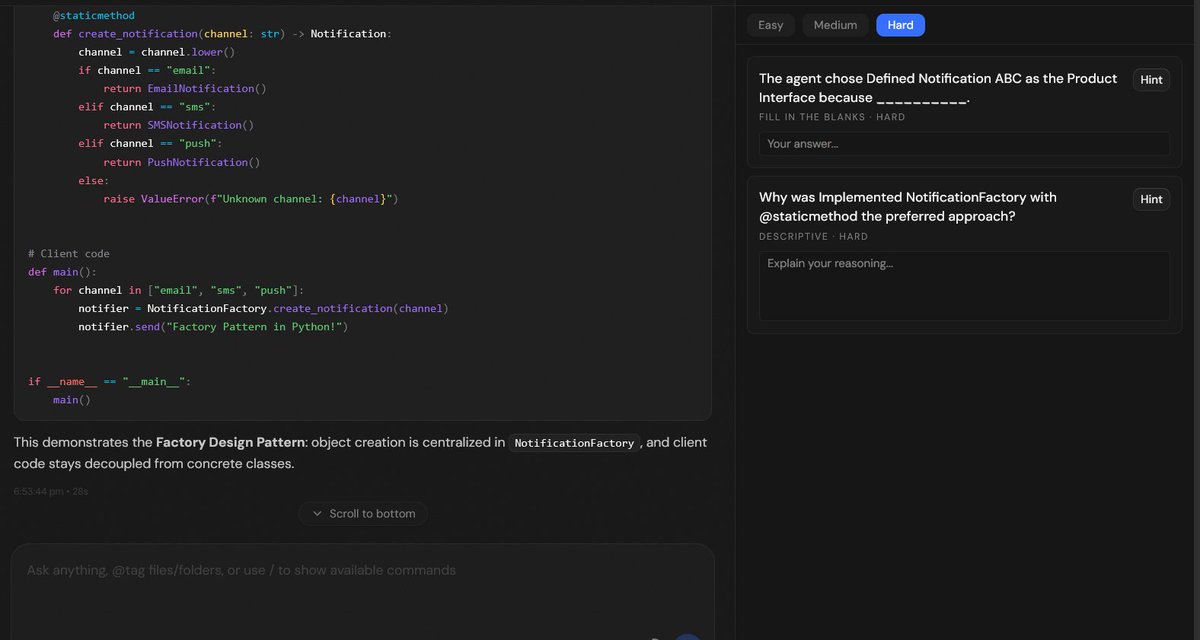Click the inline 'NotificationFactory' code tag
This screenshot has width=1200, height=640.
[574, 443]
